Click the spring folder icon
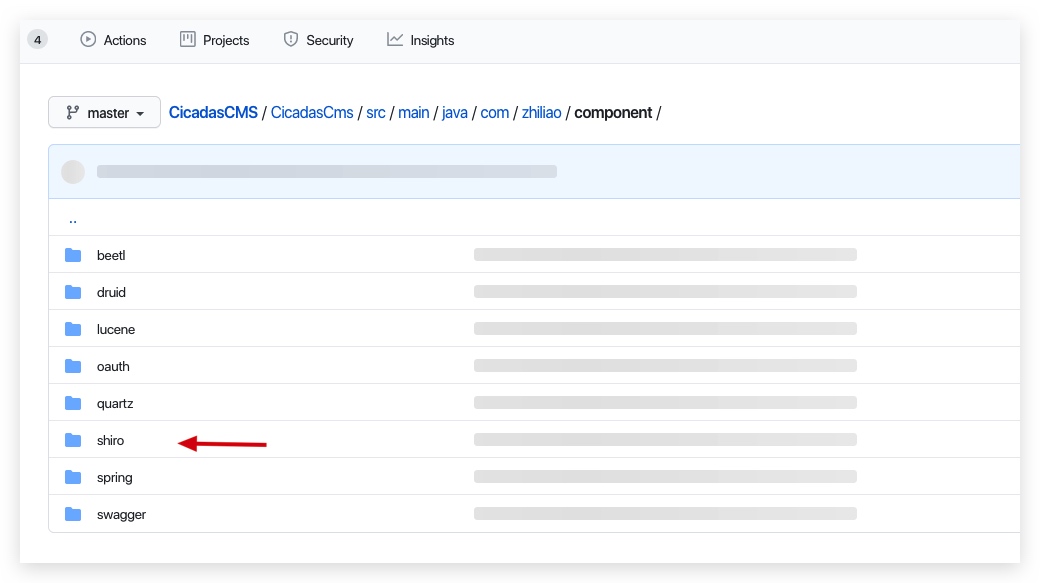 (73, 478)
